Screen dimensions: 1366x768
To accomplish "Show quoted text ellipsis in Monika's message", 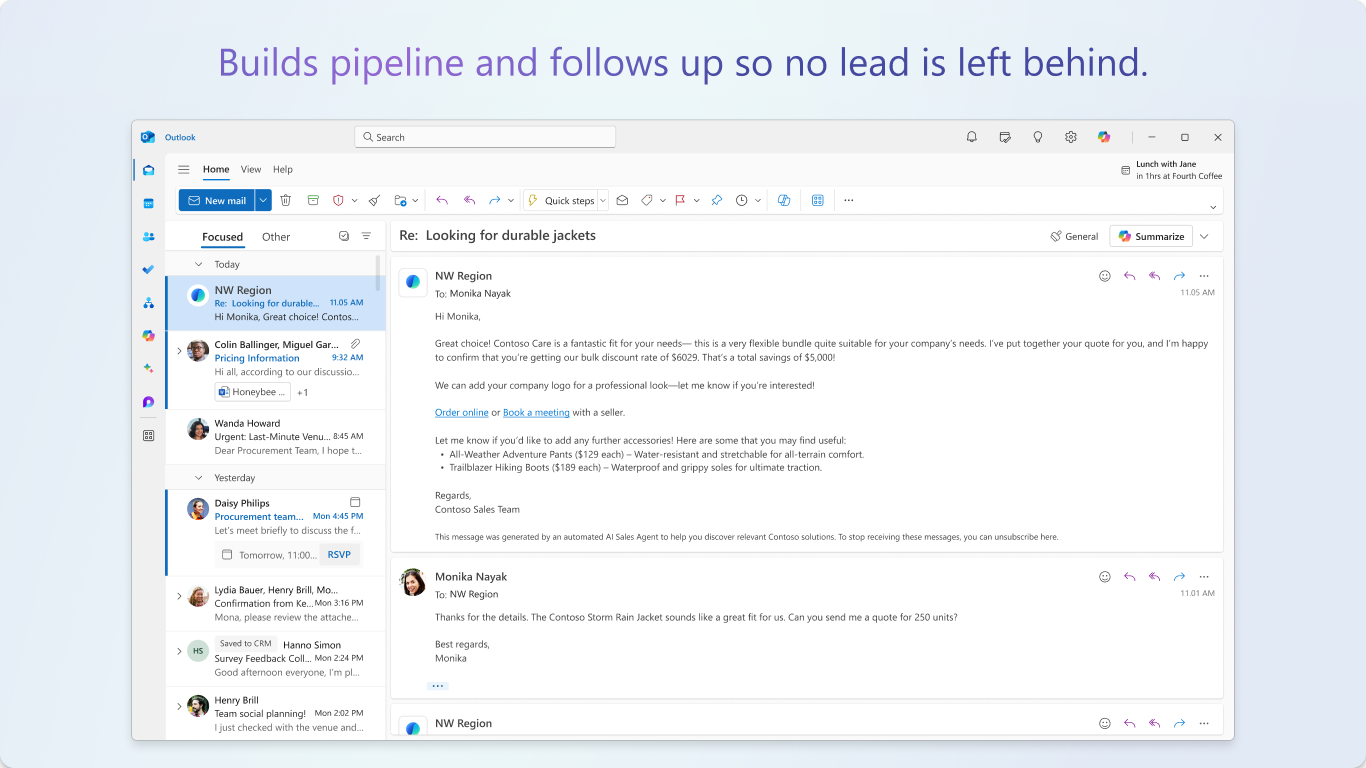I will pyautogui.click(x=438, y=686).
